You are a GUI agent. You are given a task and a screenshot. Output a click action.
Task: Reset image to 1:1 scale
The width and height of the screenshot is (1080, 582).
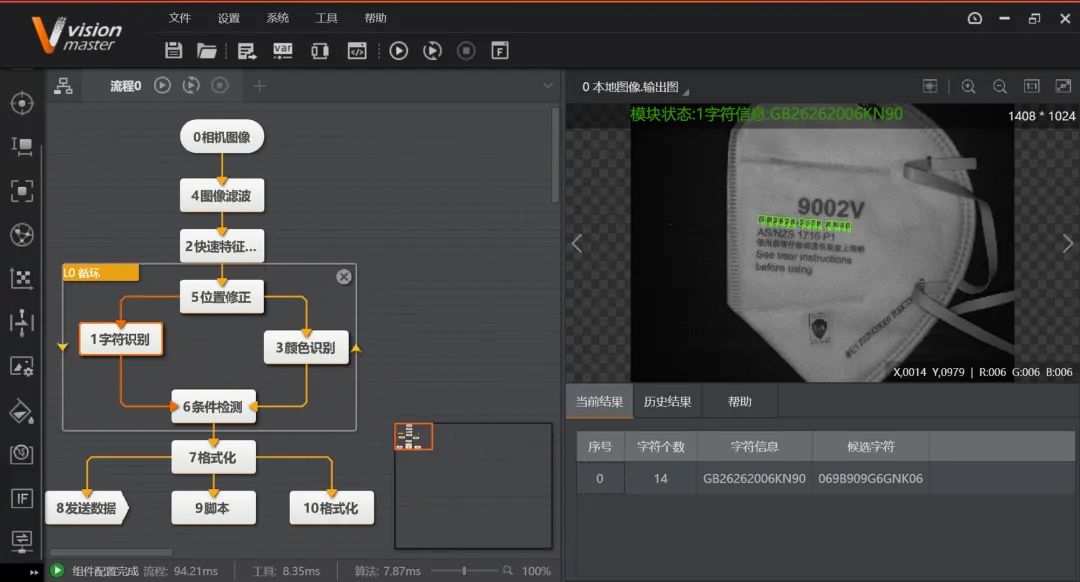[1032, 87]
